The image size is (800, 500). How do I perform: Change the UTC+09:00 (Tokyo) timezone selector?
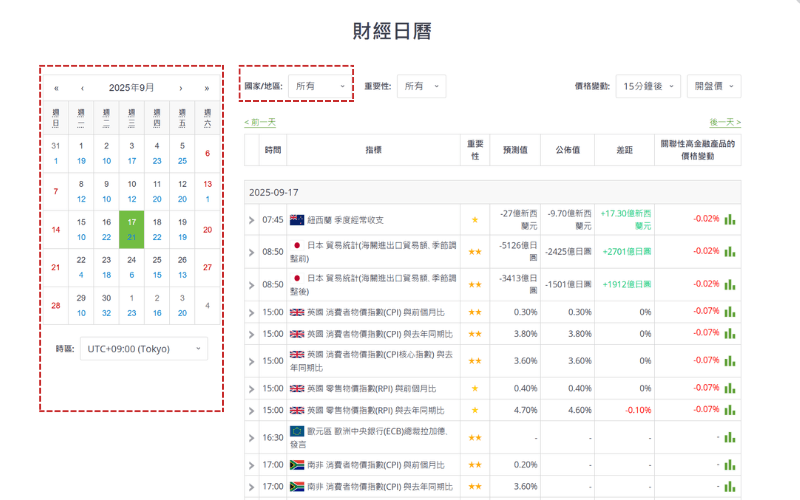tap(143, 349)
